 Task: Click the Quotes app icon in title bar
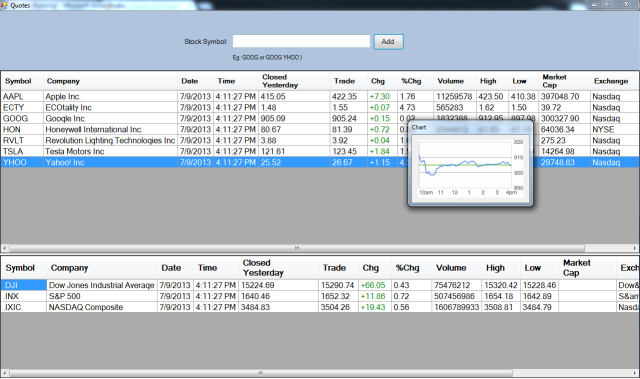(x=4, y=4)
